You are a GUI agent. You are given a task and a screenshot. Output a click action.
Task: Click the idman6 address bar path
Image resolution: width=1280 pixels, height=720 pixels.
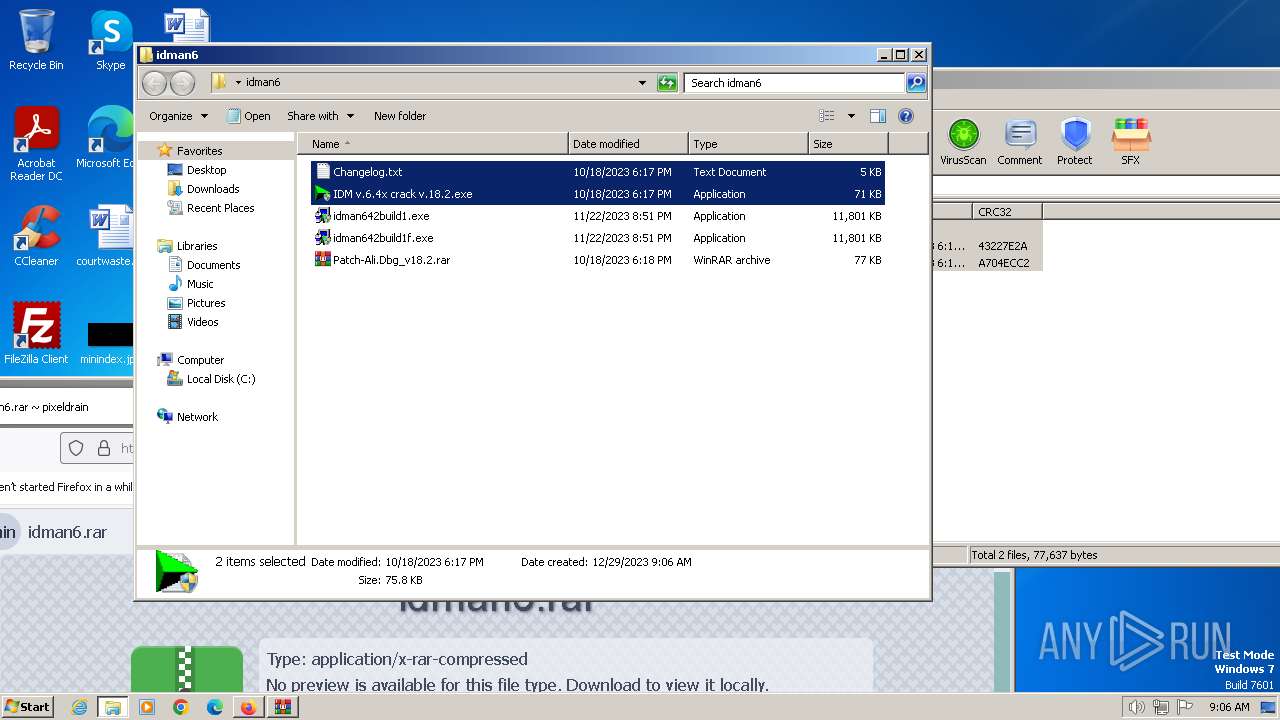pyautogui.click(x=263, y=83)
